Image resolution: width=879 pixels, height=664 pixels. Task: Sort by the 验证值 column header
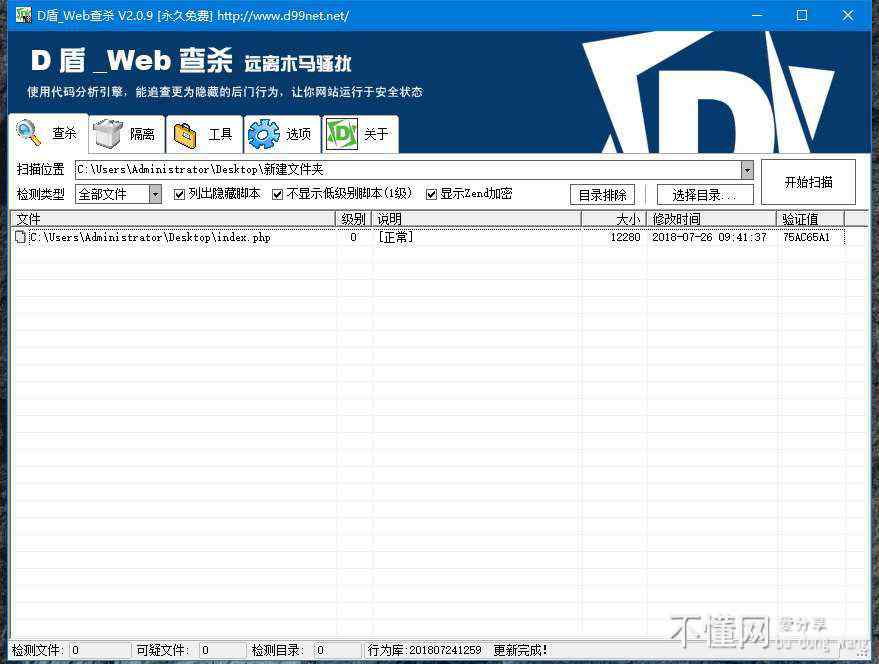(811, 219)
